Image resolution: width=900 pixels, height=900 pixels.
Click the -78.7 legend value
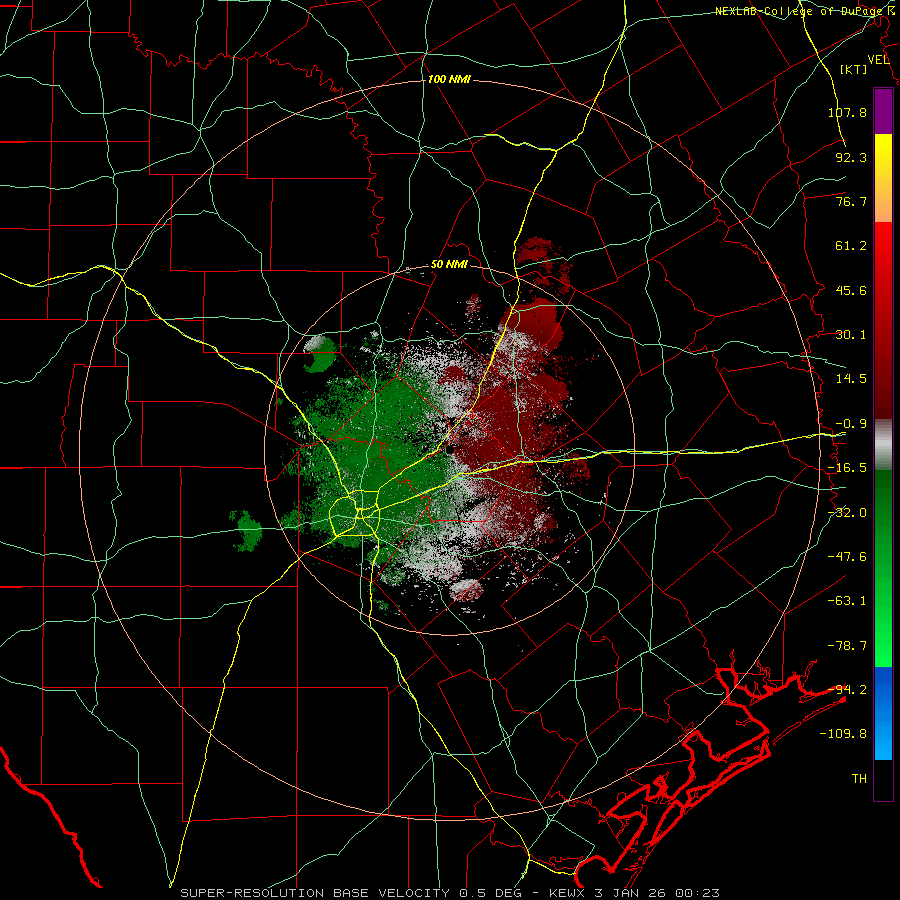pos(847,646)
